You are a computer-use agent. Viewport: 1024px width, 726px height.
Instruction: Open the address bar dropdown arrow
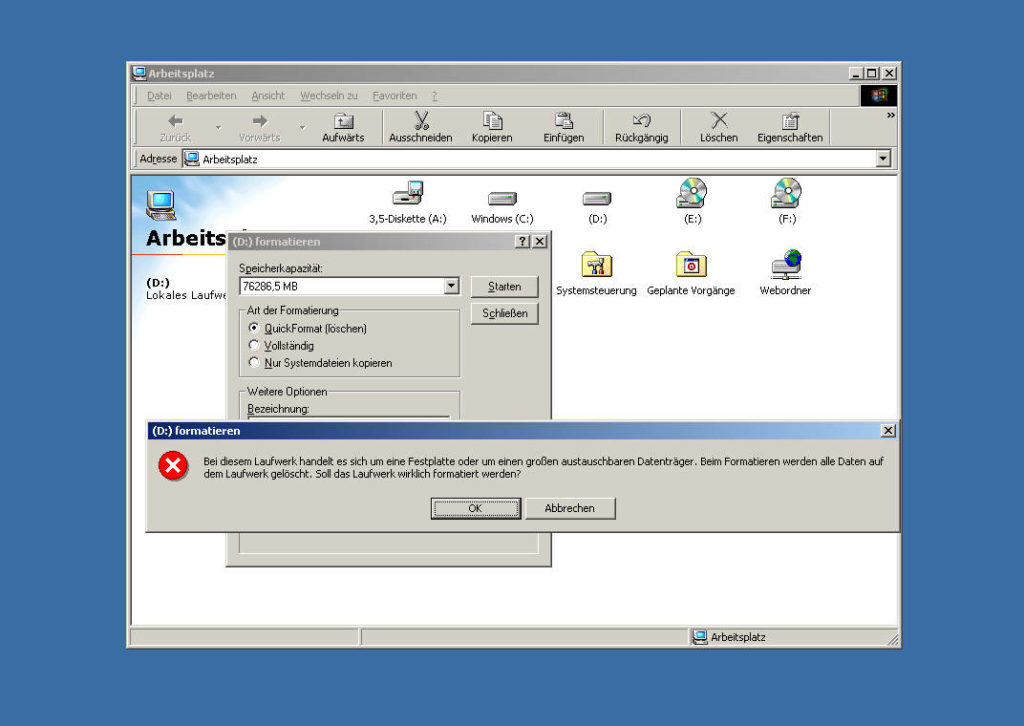click(881, 158)
